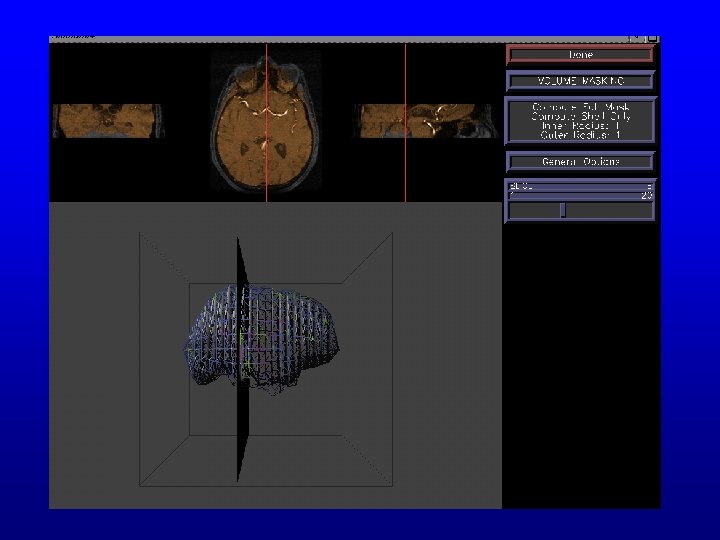Click the Done button
Image resolution: width=720 pixels, height=540 pixels.
click(580, 55)
